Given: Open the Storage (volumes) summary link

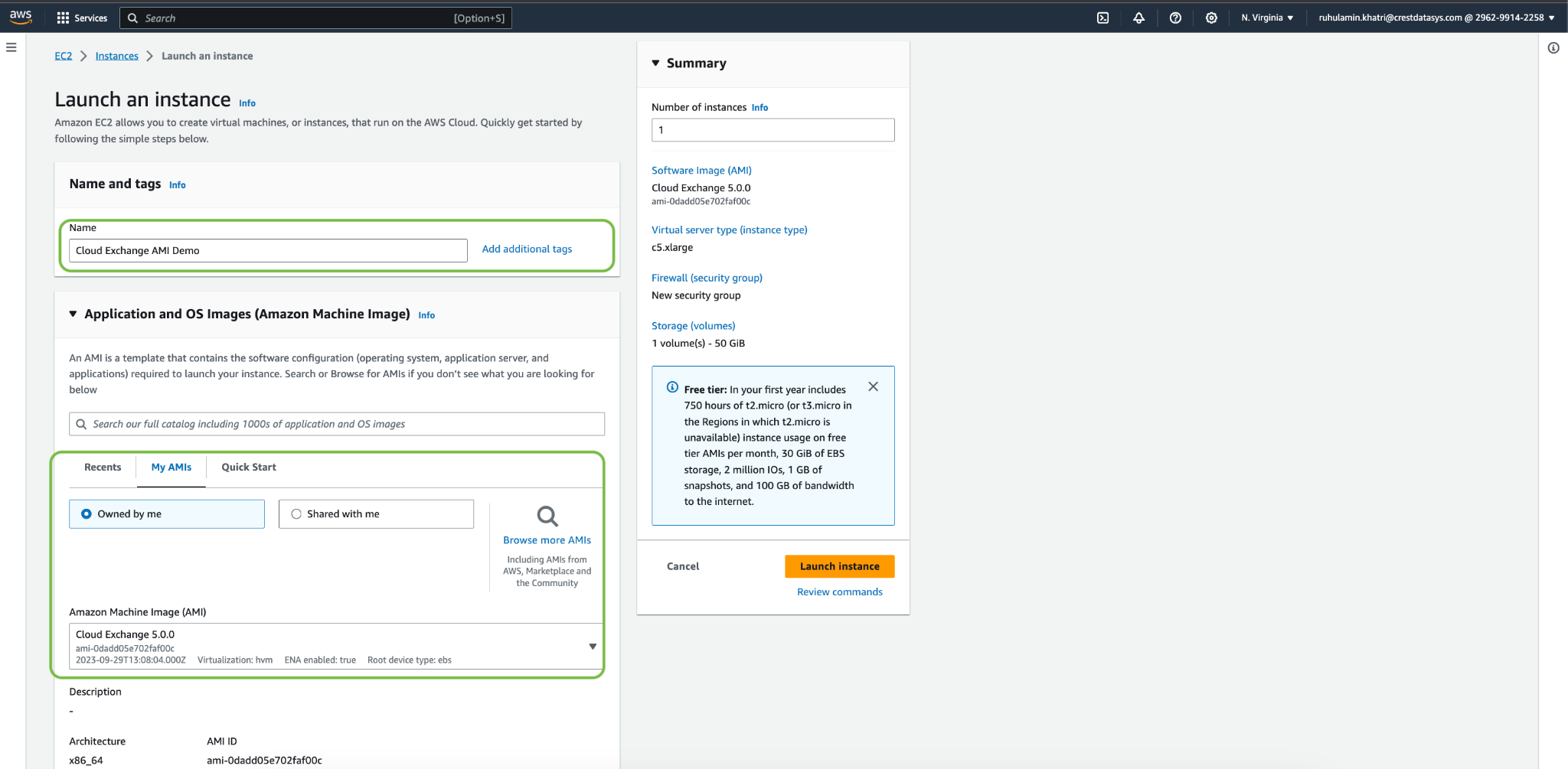Looking at the screenshot, I should click(x=693, y=325).
